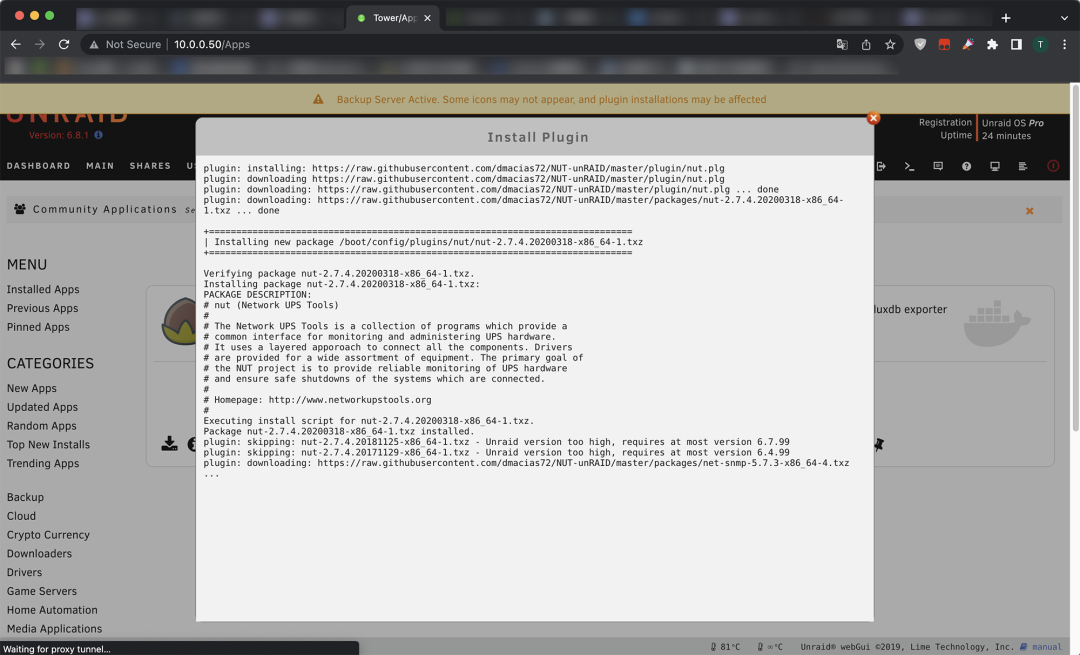Screen dimensions: 1080x655
Task: Open the SHARES menu item
Action: [150, 166]
